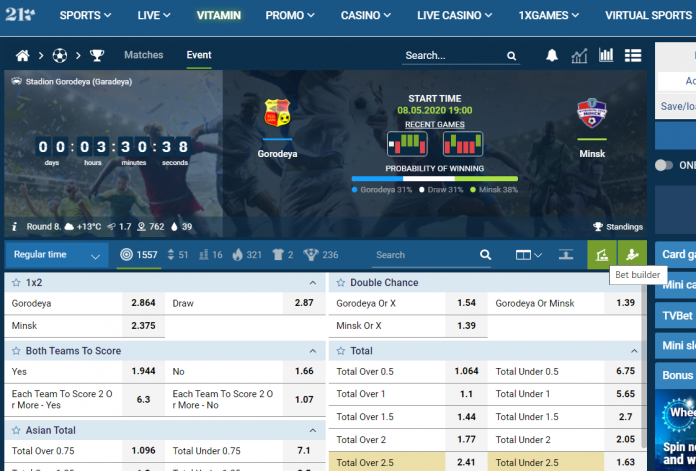696x471 pixels.
Task: Open Standings trophy link
Action: click(618, 227)
